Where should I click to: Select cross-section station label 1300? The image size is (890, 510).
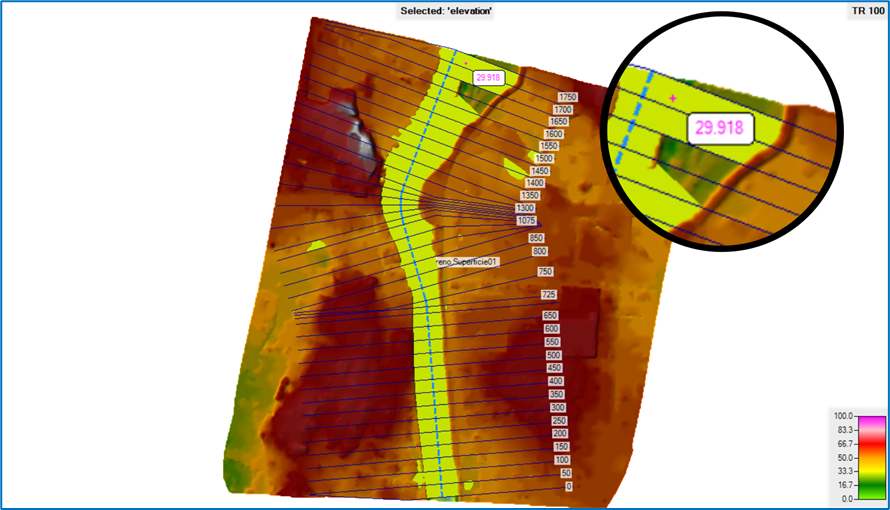[525, 208]
